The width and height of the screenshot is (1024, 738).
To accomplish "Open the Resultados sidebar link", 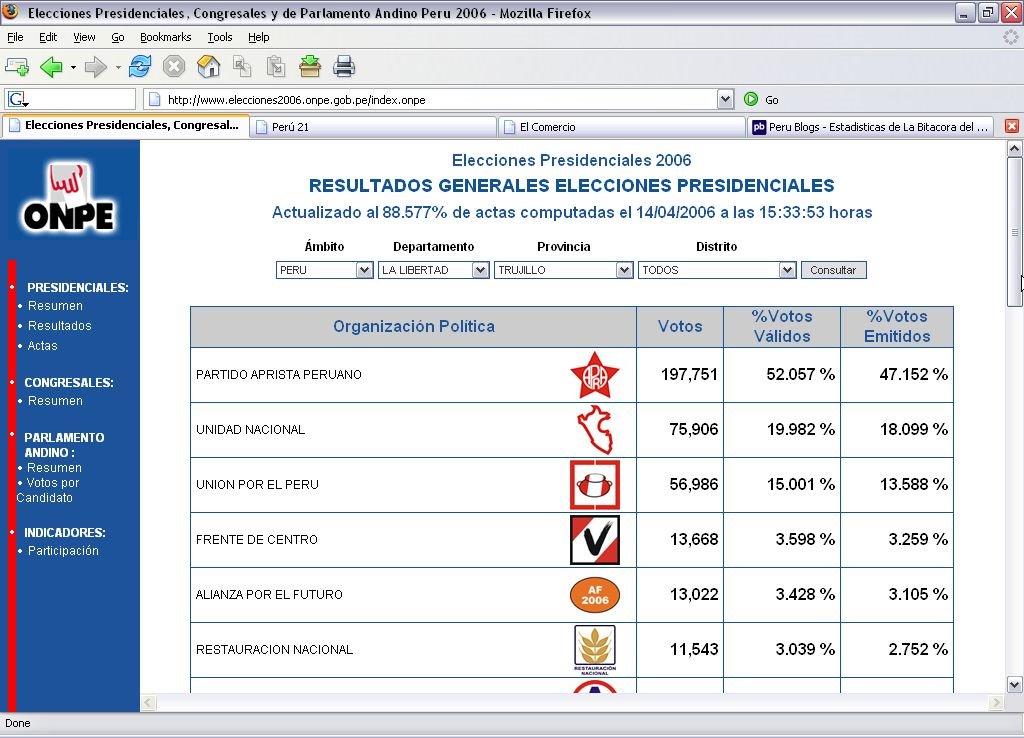I will coord(59,325).
